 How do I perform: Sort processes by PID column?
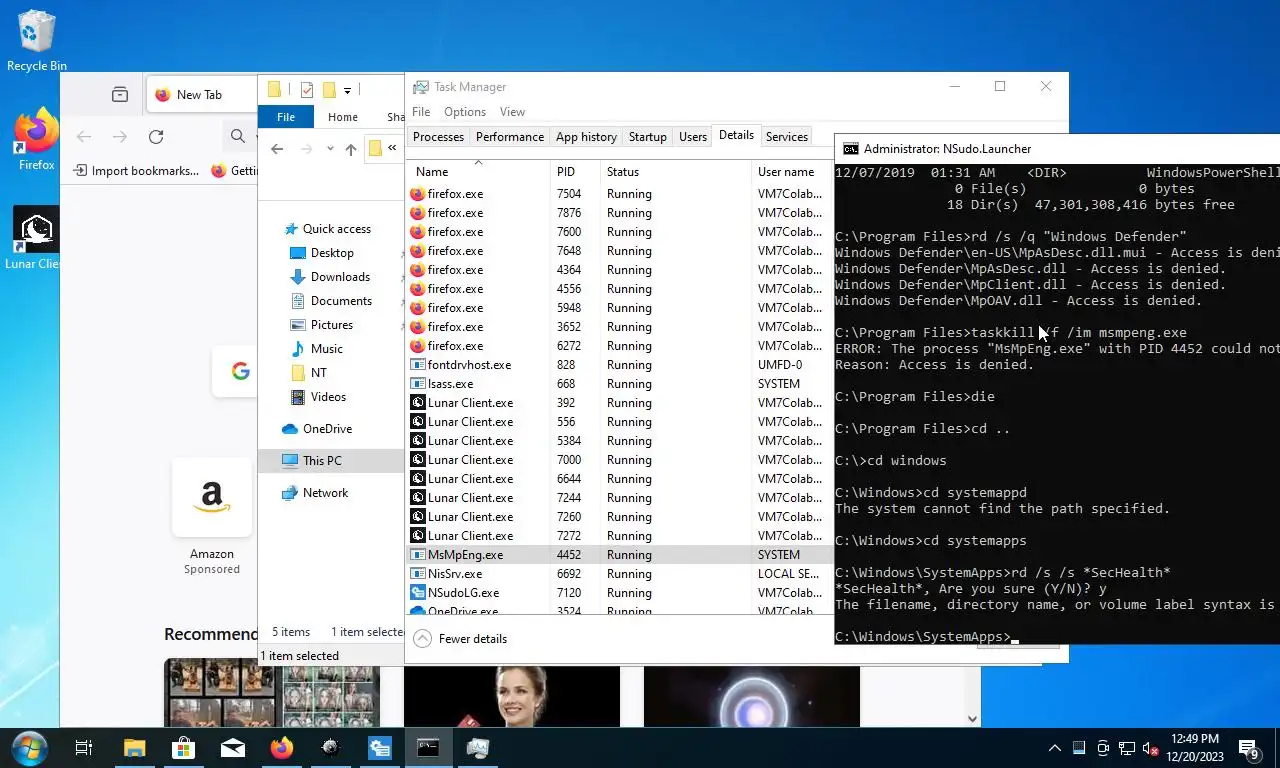[575, 171]
